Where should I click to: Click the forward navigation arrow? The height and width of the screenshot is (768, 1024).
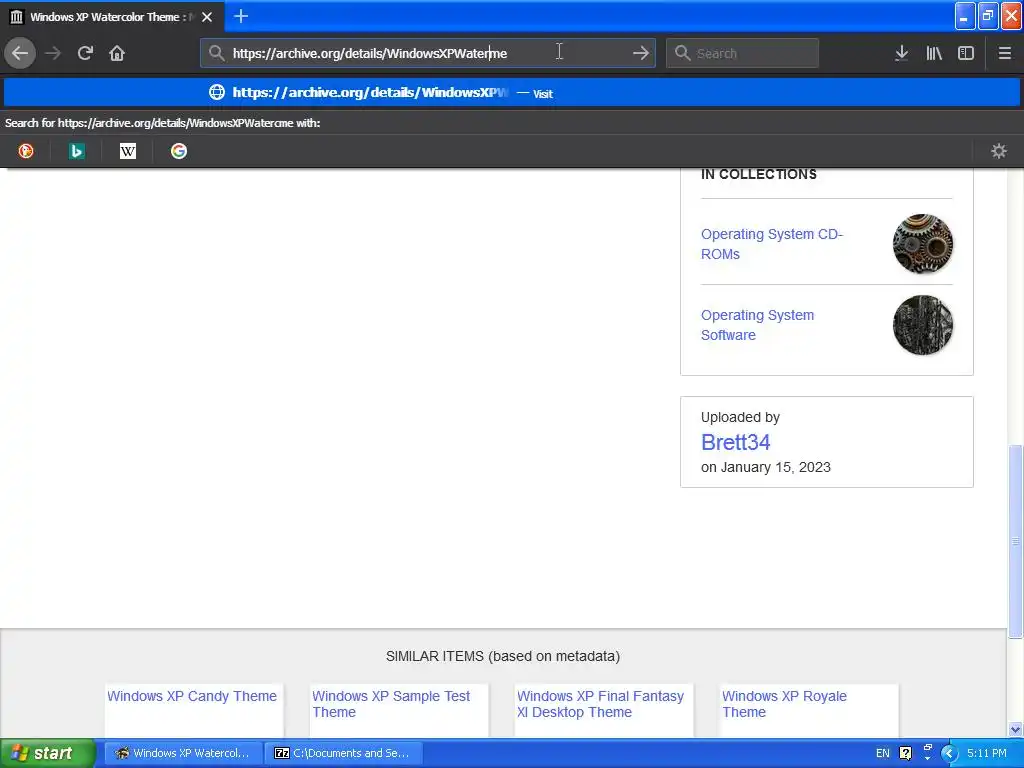pos(53,53)
